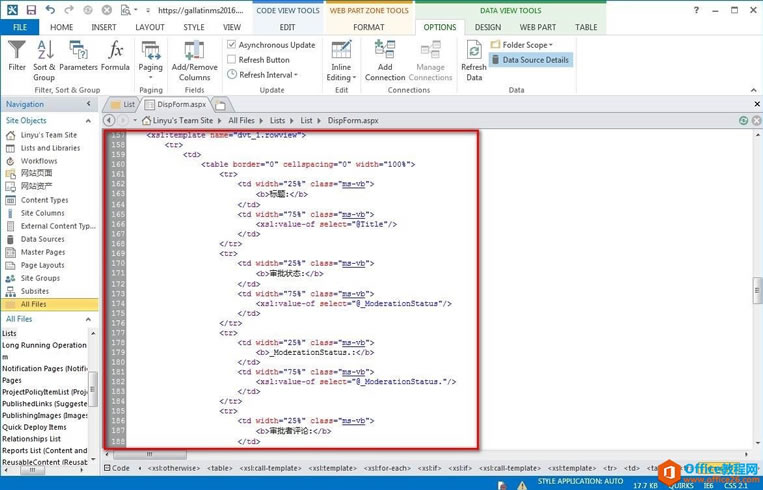Open Sort & Group tool
Image resolution: width=763 pixels, height=490 pixels.
click(x=44, y=60)
